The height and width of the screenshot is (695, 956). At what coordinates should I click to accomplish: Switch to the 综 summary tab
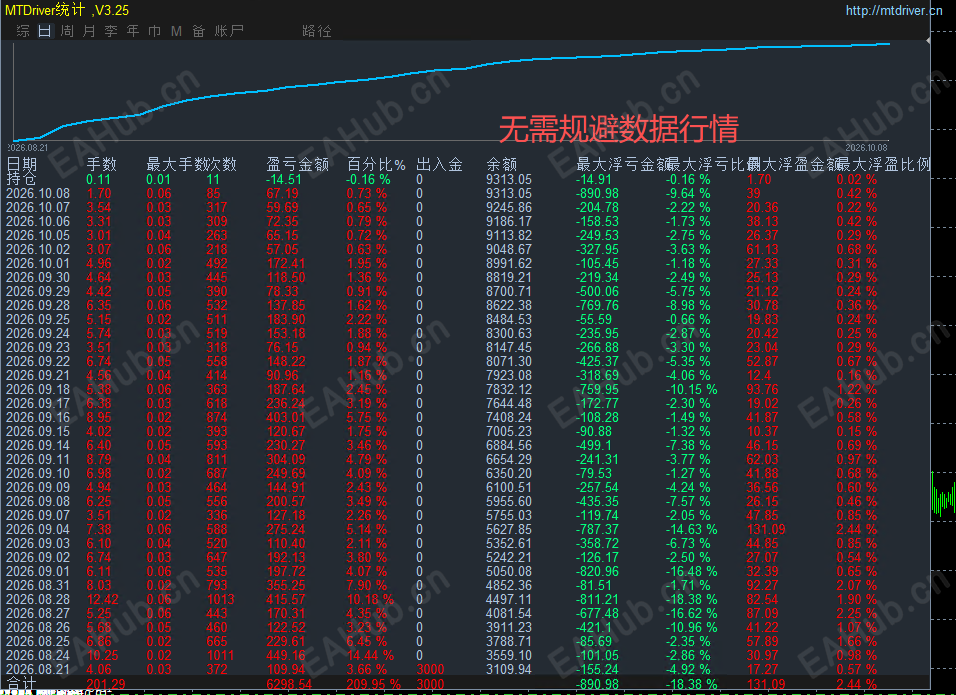[x=23, y=30]
